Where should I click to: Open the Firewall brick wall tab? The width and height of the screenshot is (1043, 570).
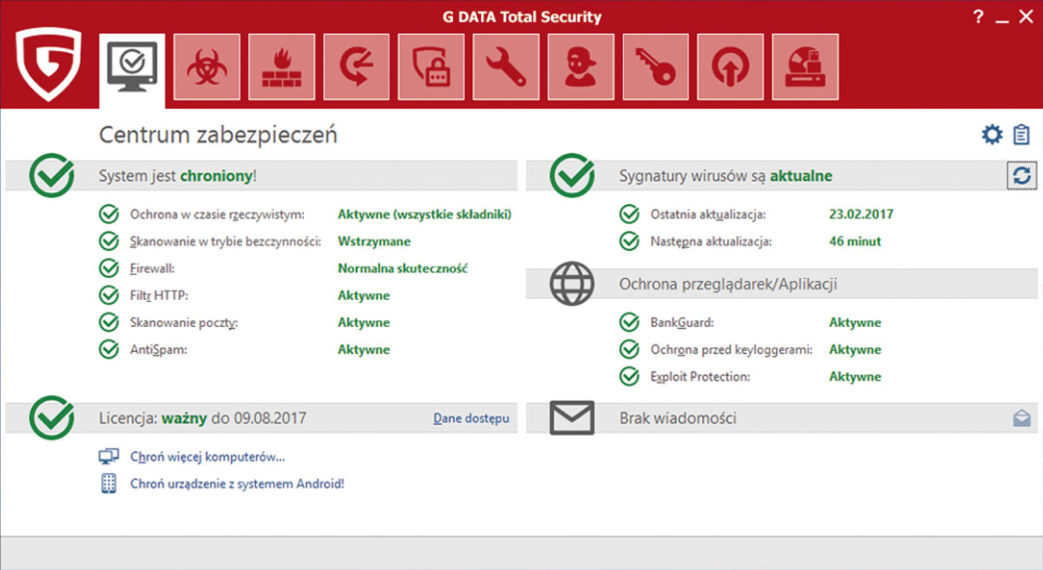[282, 67]
